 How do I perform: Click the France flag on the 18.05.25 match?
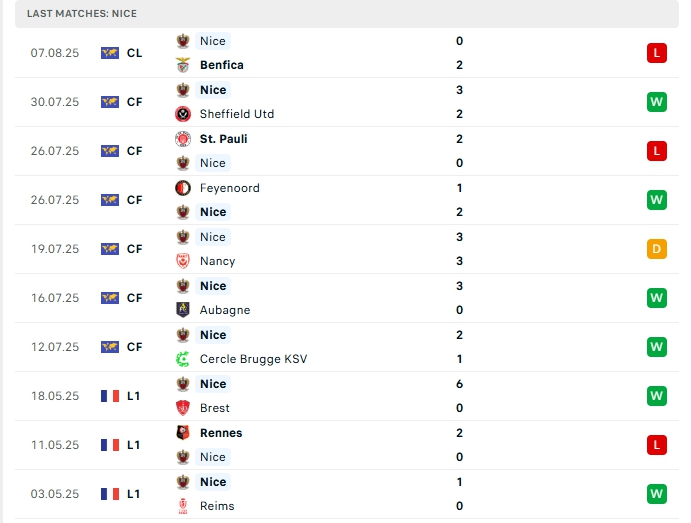[x=110, y=396]
